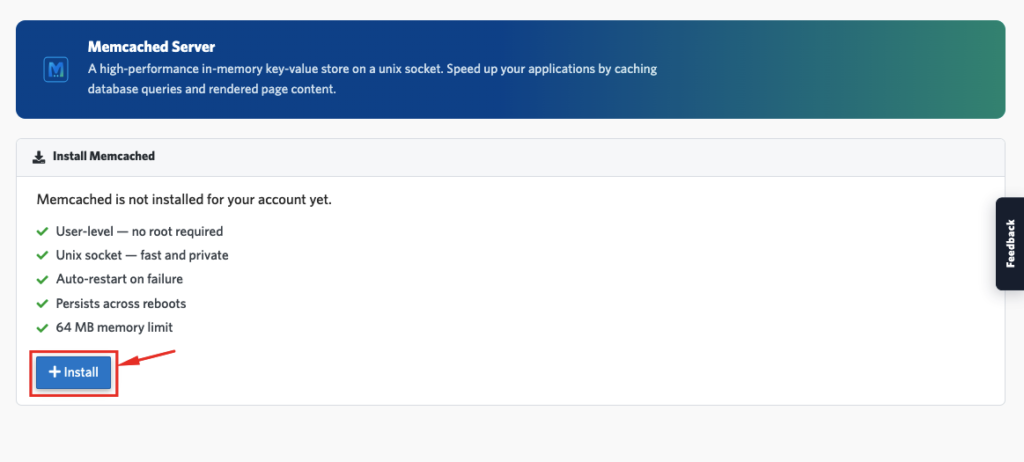Viewport: 1024px width, 462px height.
Task: Select the checkmark next to Unix socket
Action: click(42, 256)
